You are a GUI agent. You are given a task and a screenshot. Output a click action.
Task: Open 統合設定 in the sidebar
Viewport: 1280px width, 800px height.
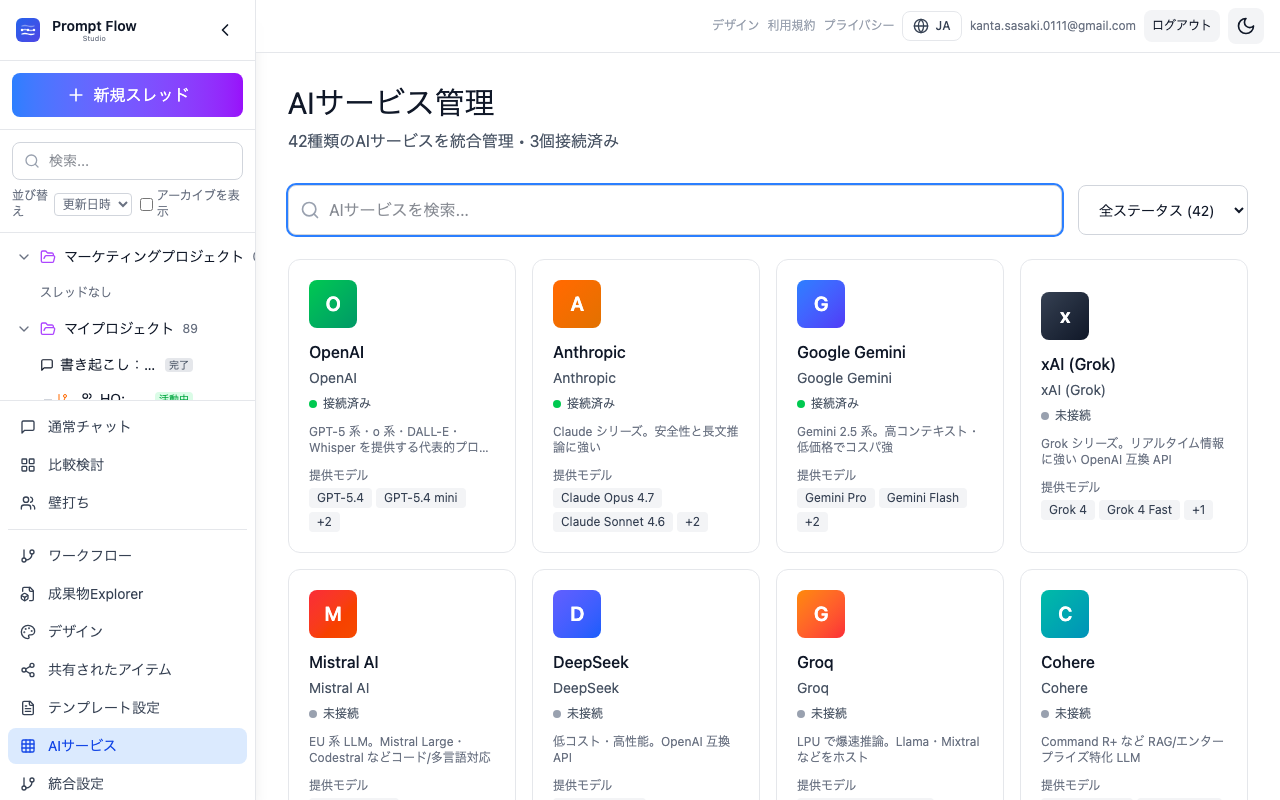(x=127, y=784)
